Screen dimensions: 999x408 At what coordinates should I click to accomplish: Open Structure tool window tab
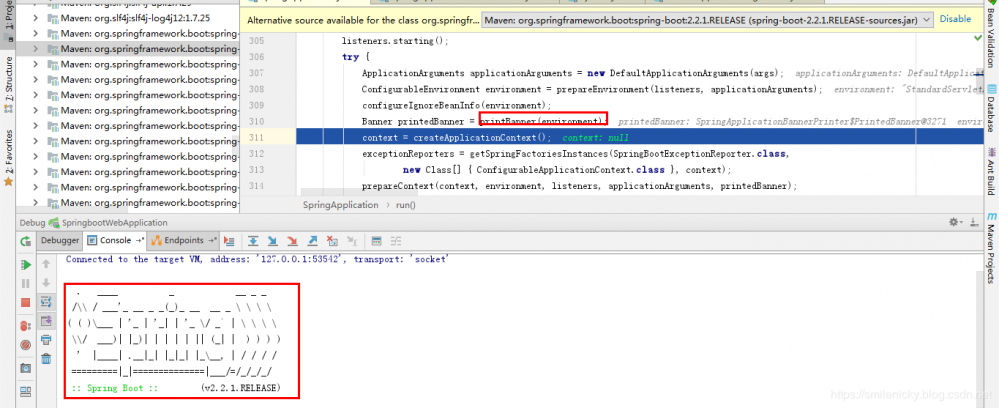(x=8, y=84)
